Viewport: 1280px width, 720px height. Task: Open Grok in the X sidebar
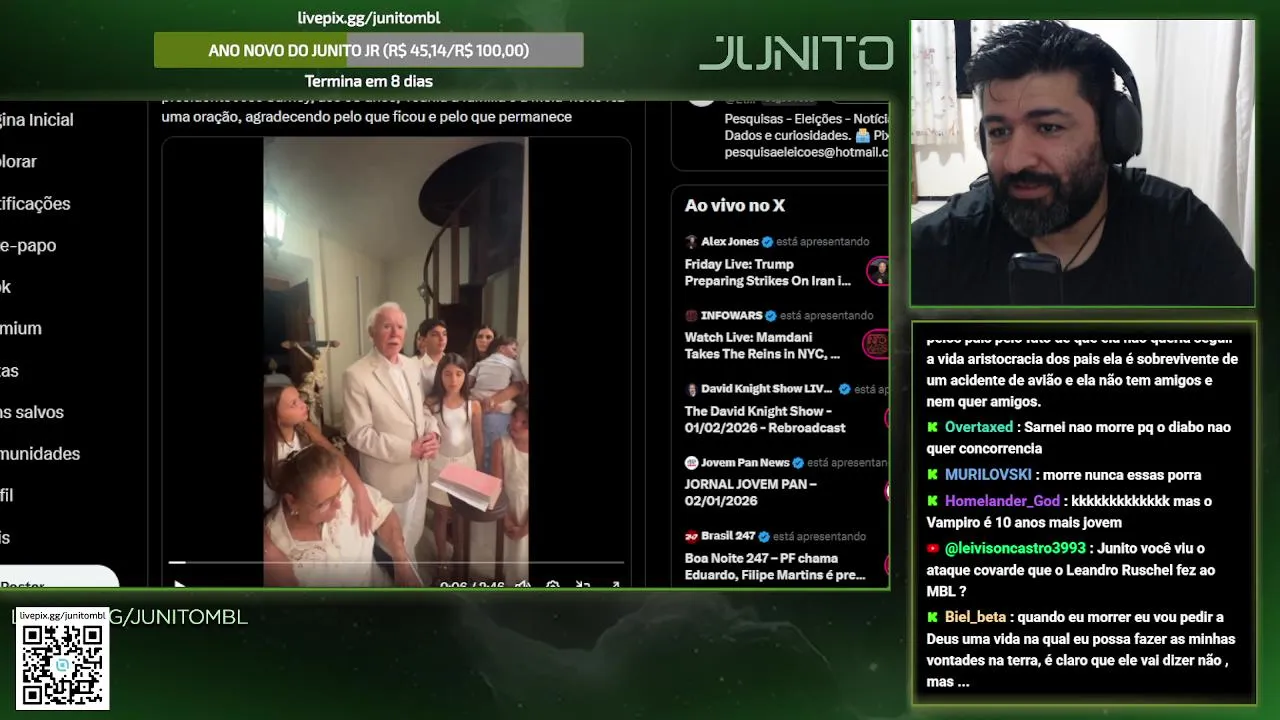[x=6, y=287]
